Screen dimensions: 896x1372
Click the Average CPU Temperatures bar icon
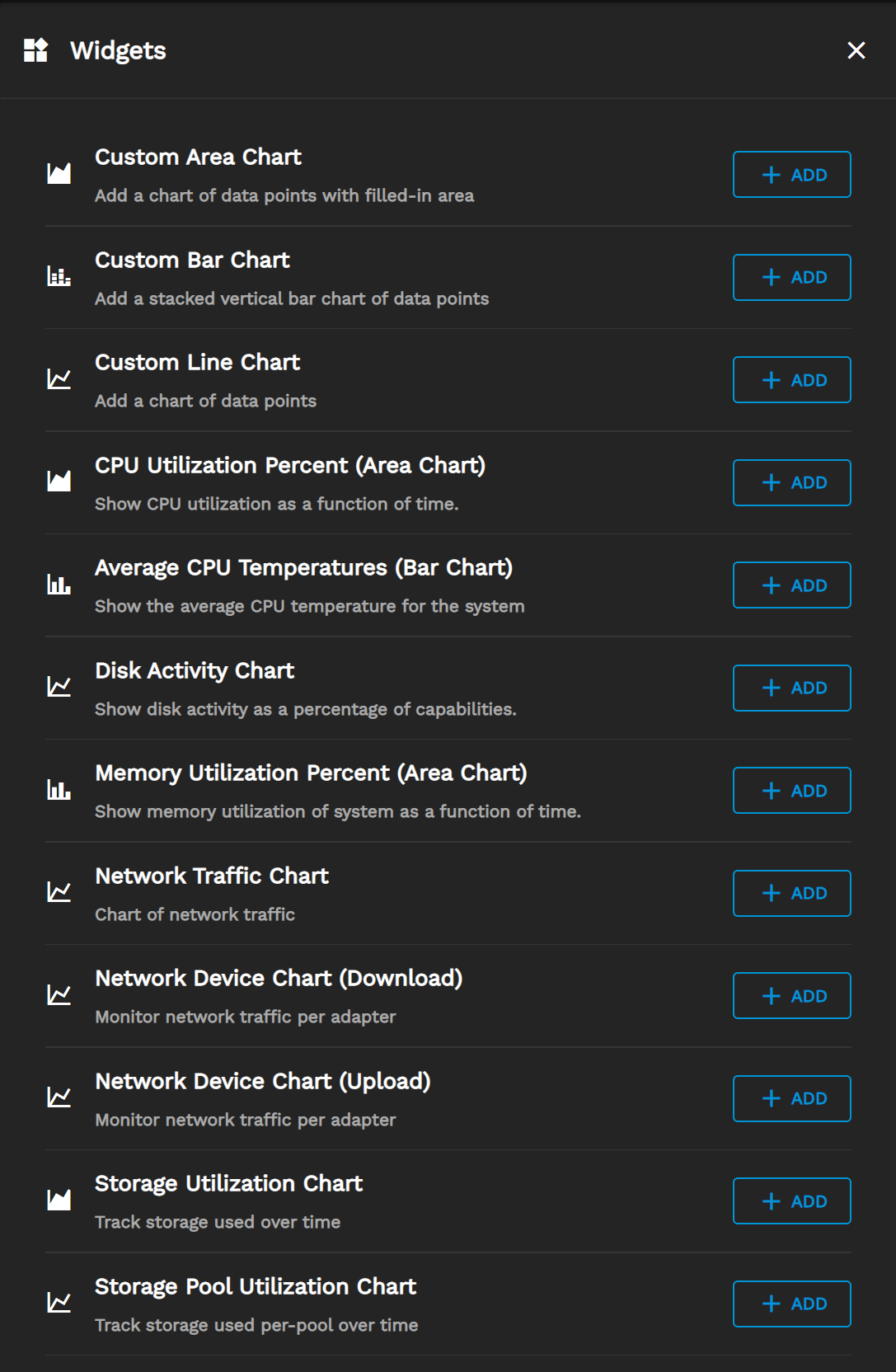click(x=59, y=585)
